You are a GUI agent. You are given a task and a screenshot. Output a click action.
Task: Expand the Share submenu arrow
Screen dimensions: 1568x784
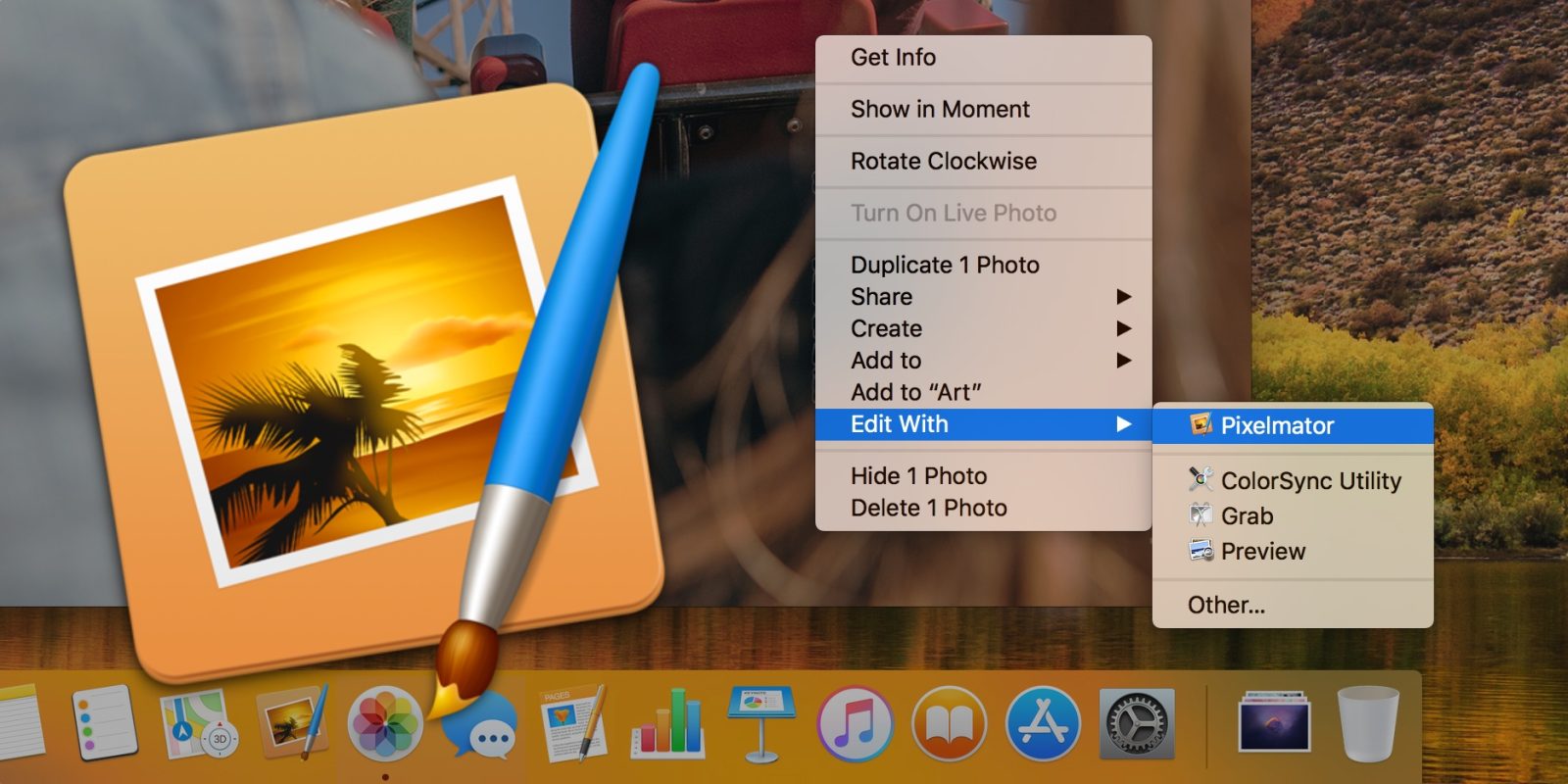tap(1124, 297)
